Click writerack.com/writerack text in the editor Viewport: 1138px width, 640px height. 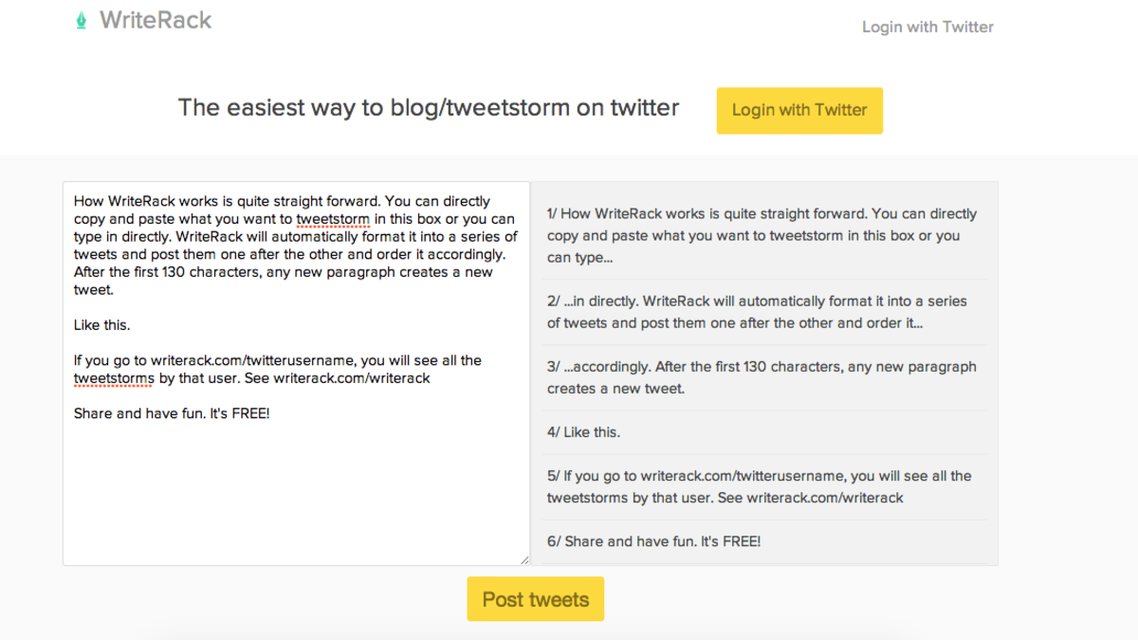[x=351, y=378]
